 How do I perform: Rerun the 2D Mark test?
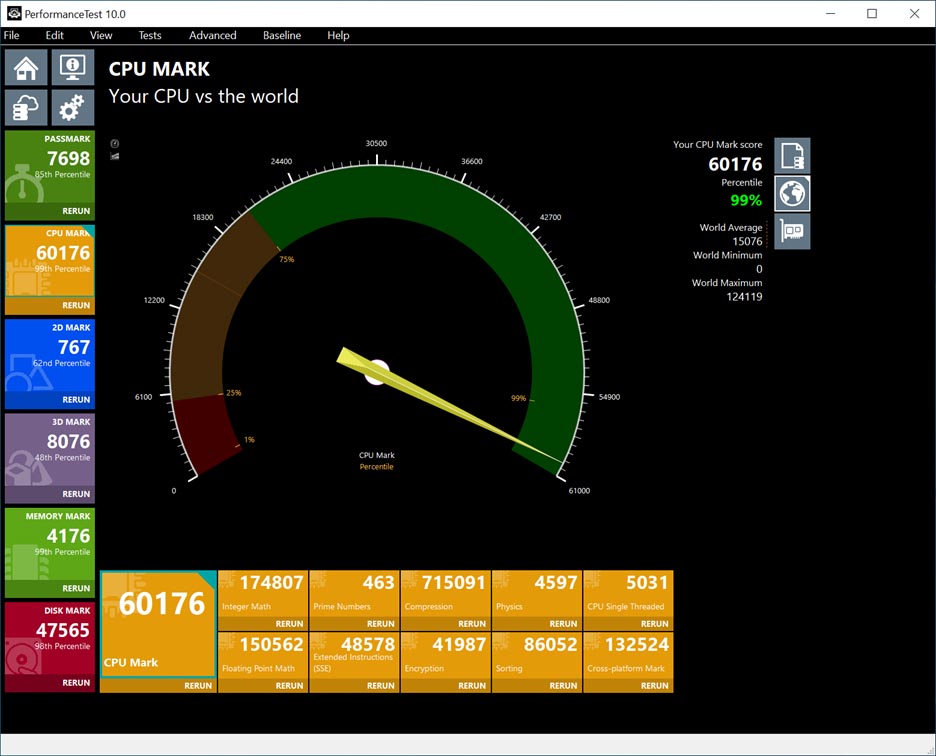[76, 399]
